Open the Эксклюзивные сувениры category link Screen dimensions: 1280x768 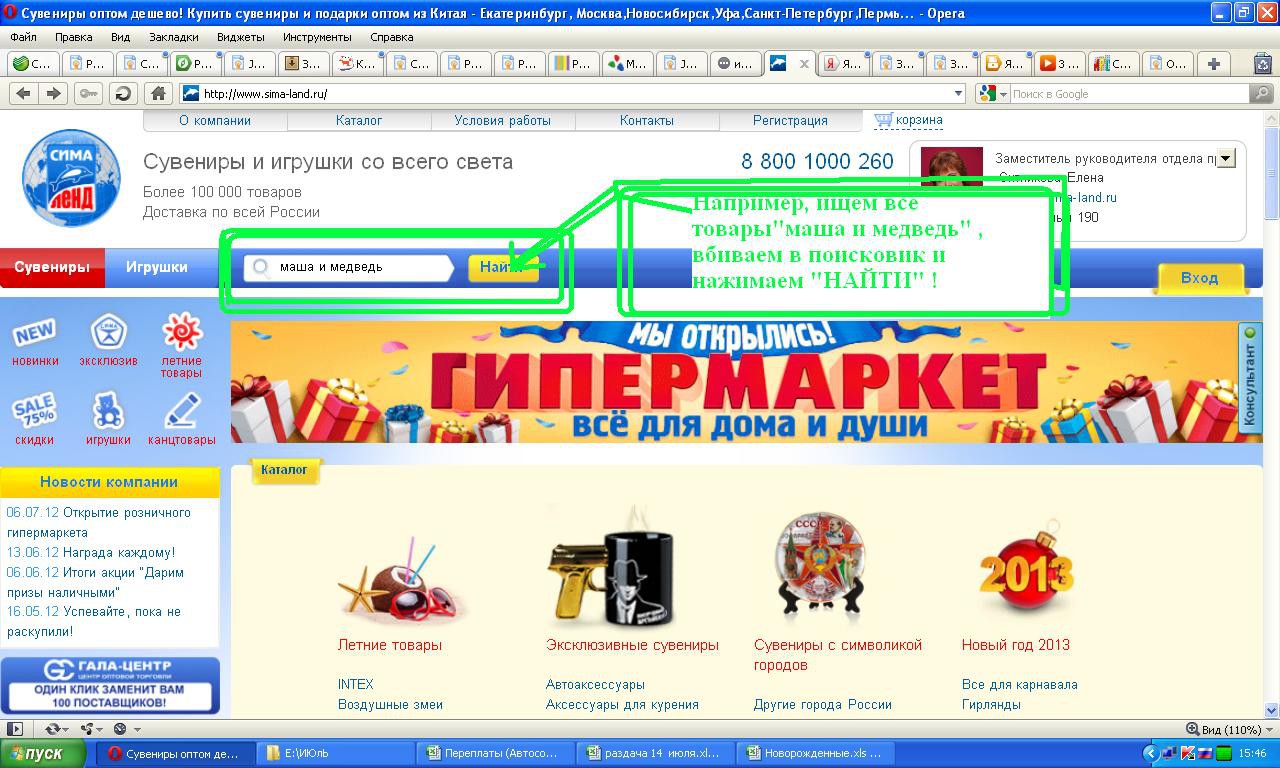(632, 645)
